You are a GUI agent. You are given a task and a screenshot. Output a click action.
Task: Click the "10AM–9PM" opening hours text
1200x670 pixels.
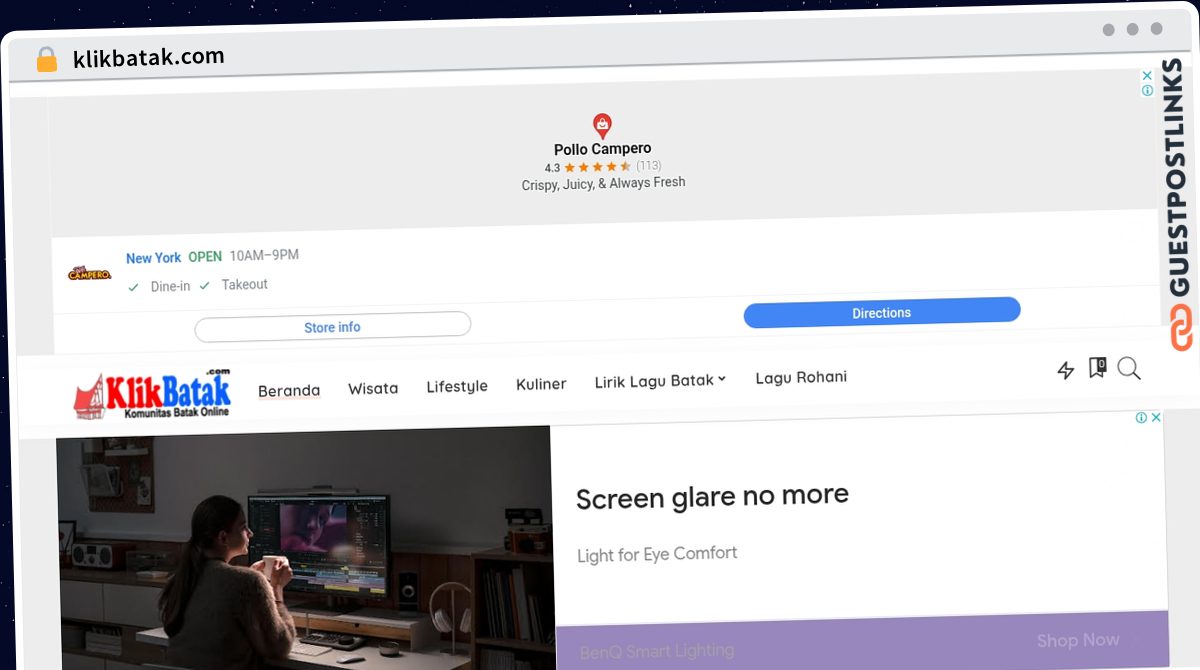(264, 255)
